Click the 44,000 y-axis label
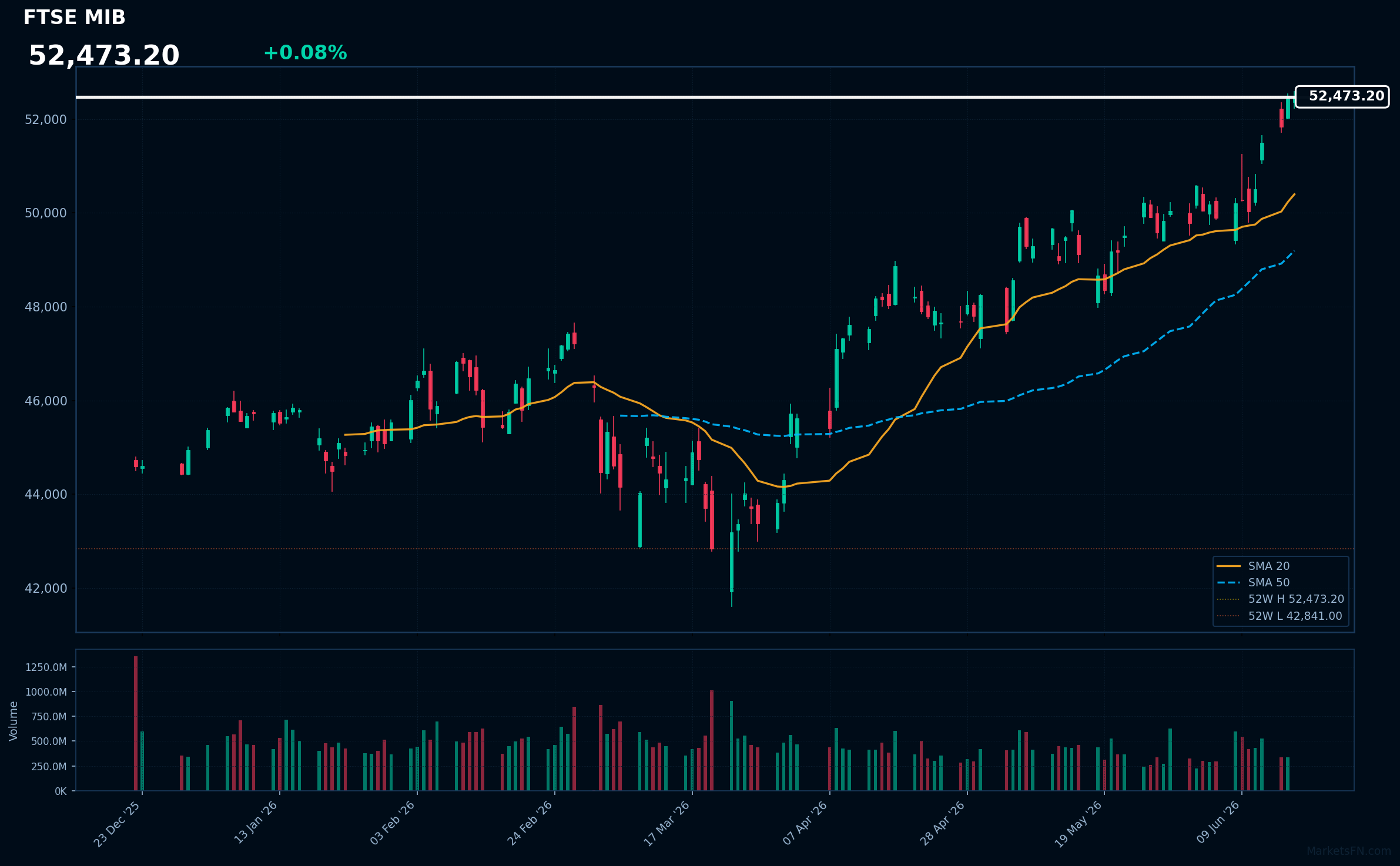The image size is (1400, 866). click(x=46, y=495)
